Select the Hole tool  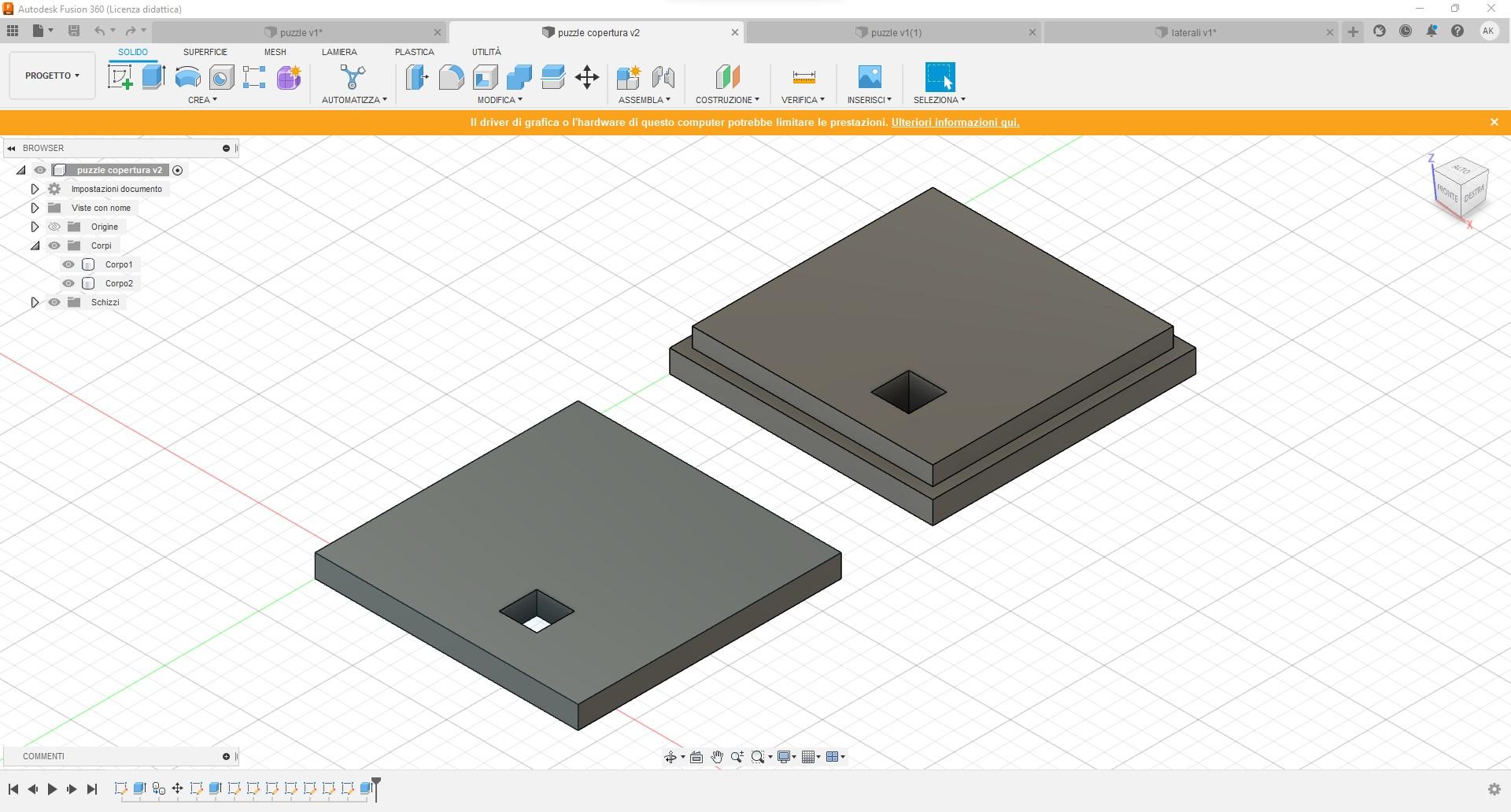221,77
